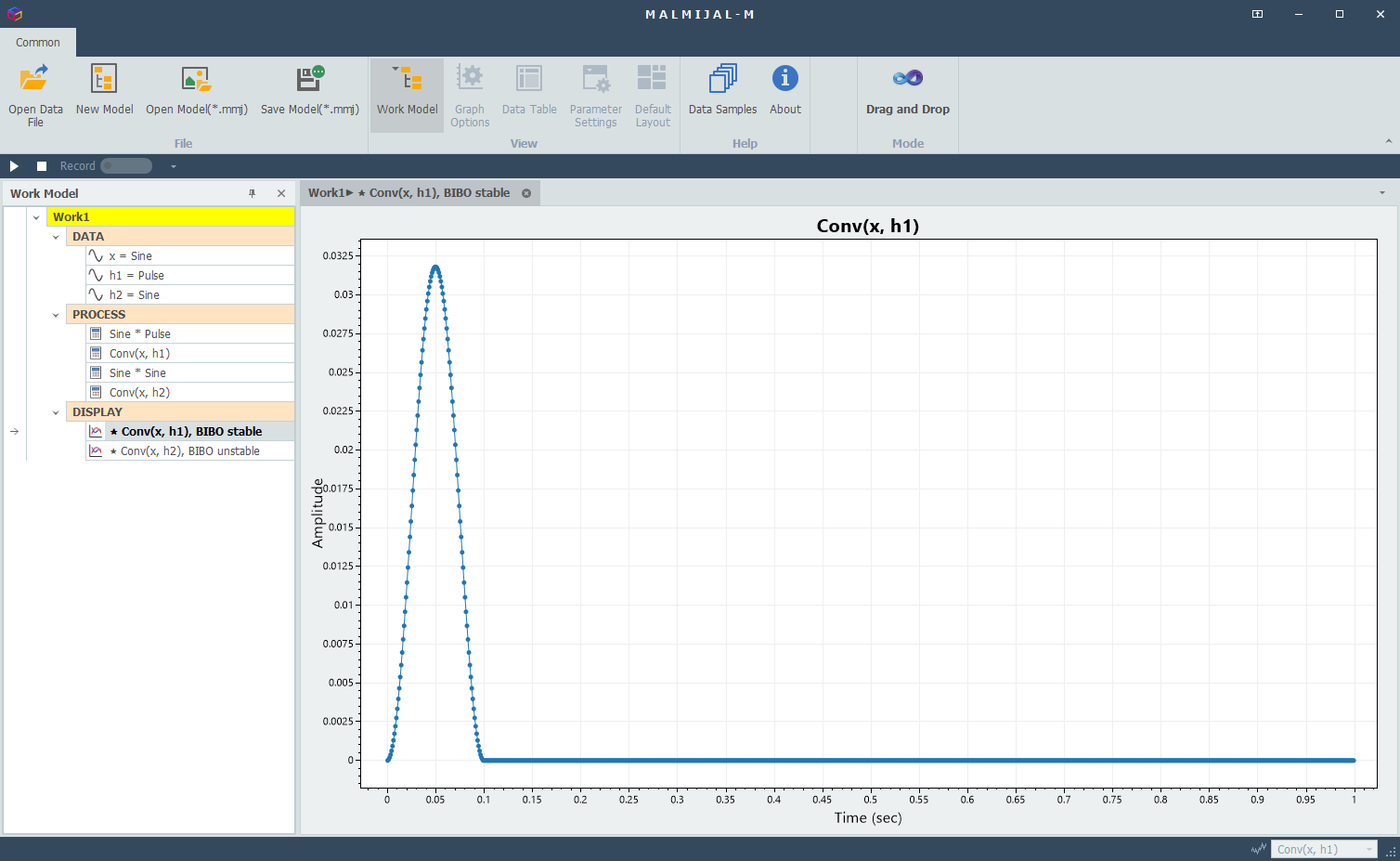Click chart icon of Conv(x, h2) display
The height and width of the screenshot is (861, 1400).
96,451
